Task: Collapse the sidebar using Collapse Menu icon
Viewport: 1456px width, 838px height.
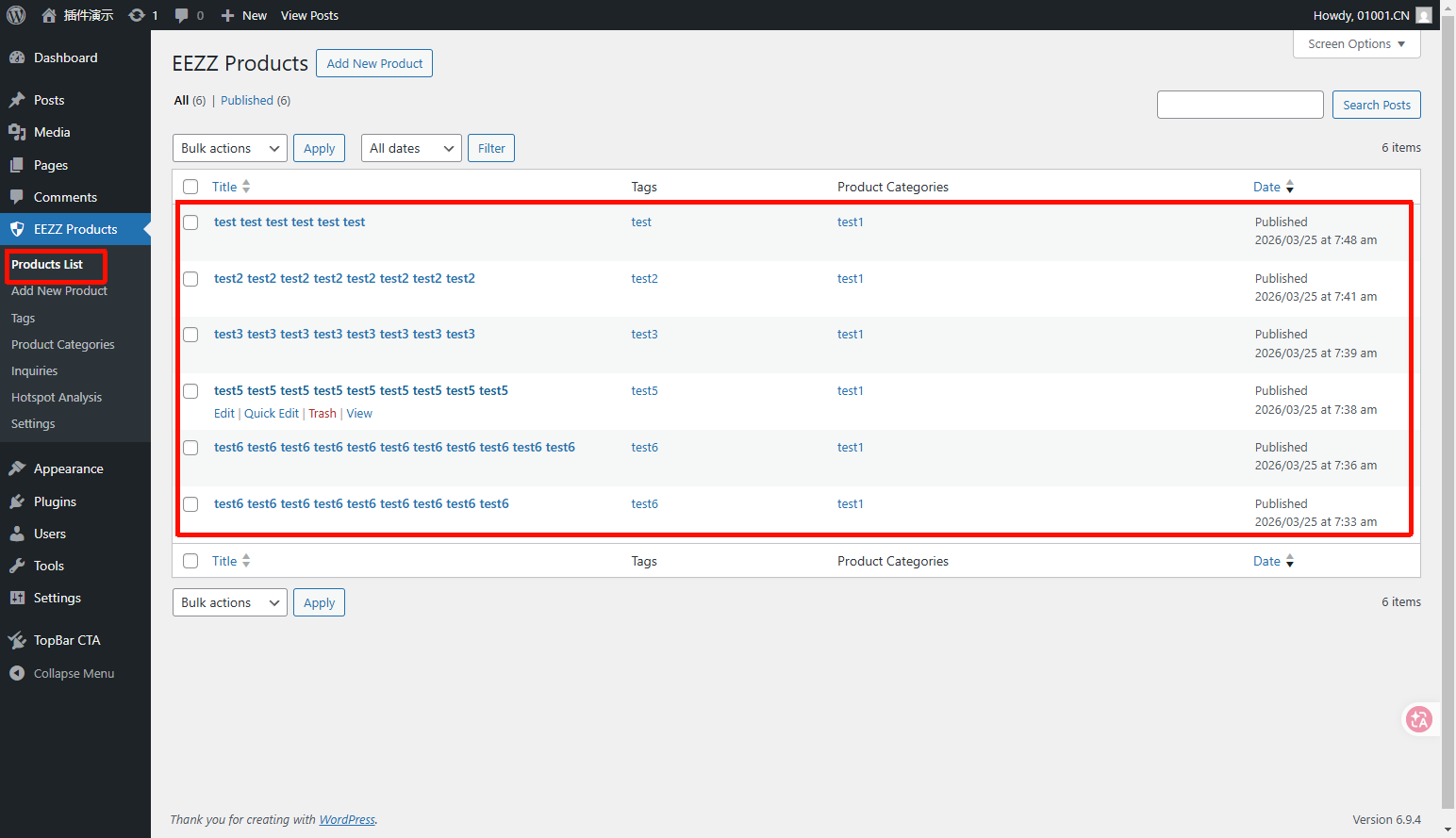Action: point(17,673)
